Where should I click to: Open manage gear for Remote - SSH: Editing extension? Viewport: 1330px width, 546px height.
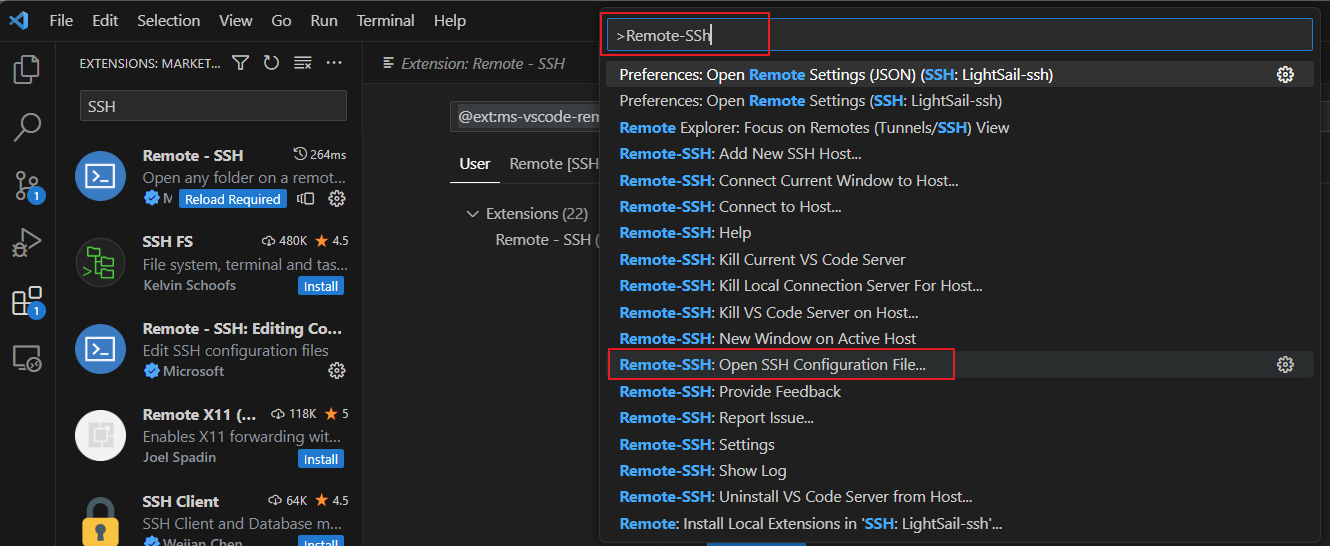click(x=337, y=371)
